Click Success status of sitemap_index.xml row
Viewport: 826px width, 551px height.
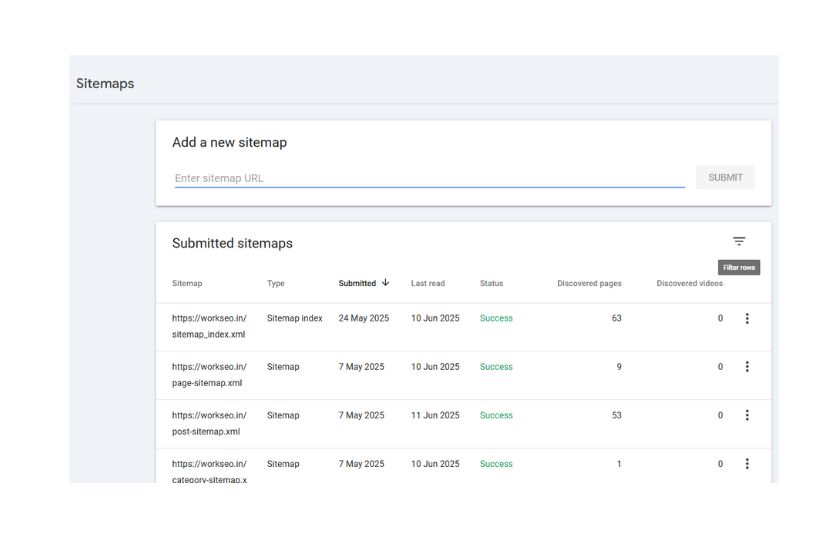pyautogui.click(x=496, y=318)
